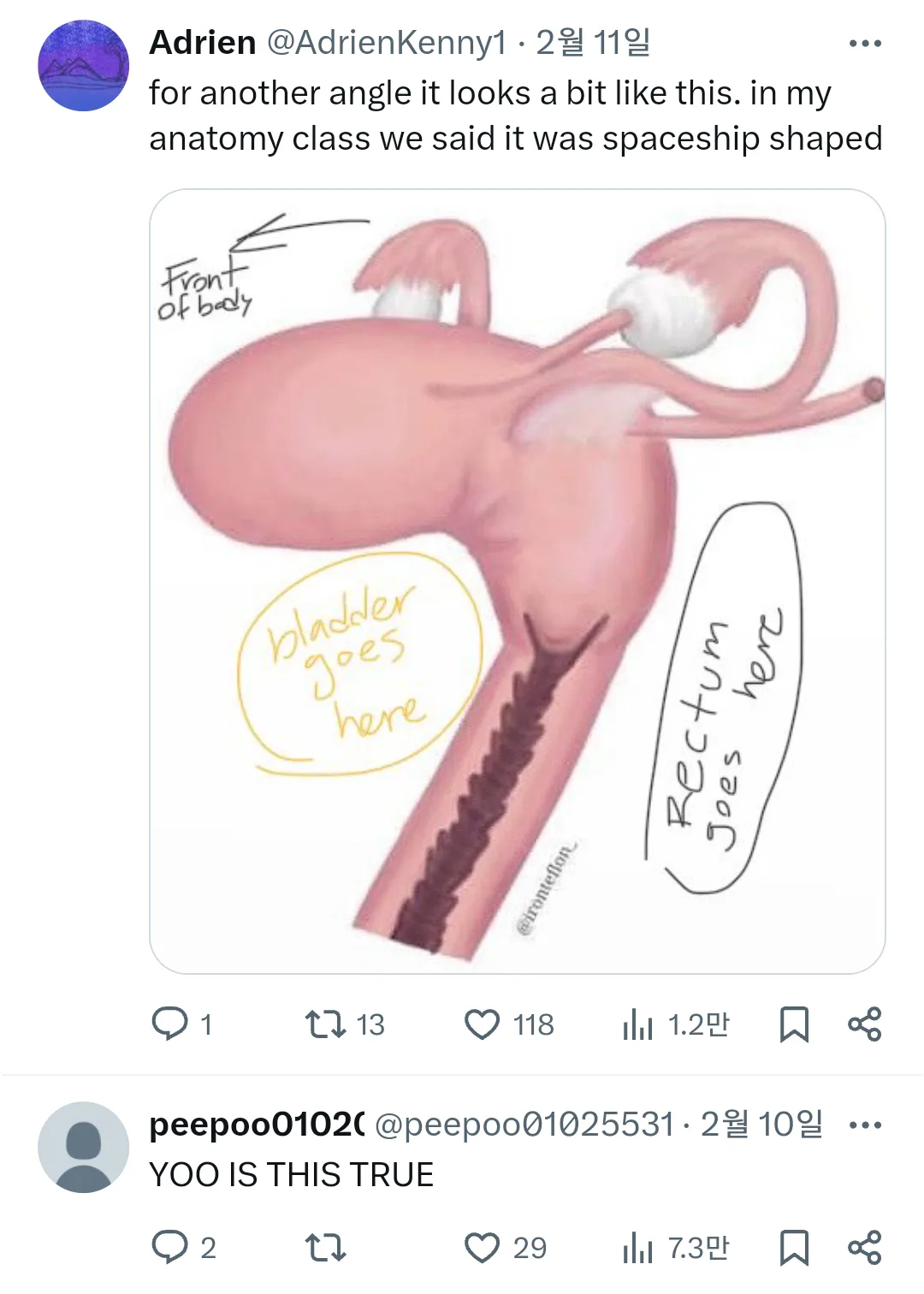
Task: Share Adrien's tweet
Action: [x=864, y=1024]
